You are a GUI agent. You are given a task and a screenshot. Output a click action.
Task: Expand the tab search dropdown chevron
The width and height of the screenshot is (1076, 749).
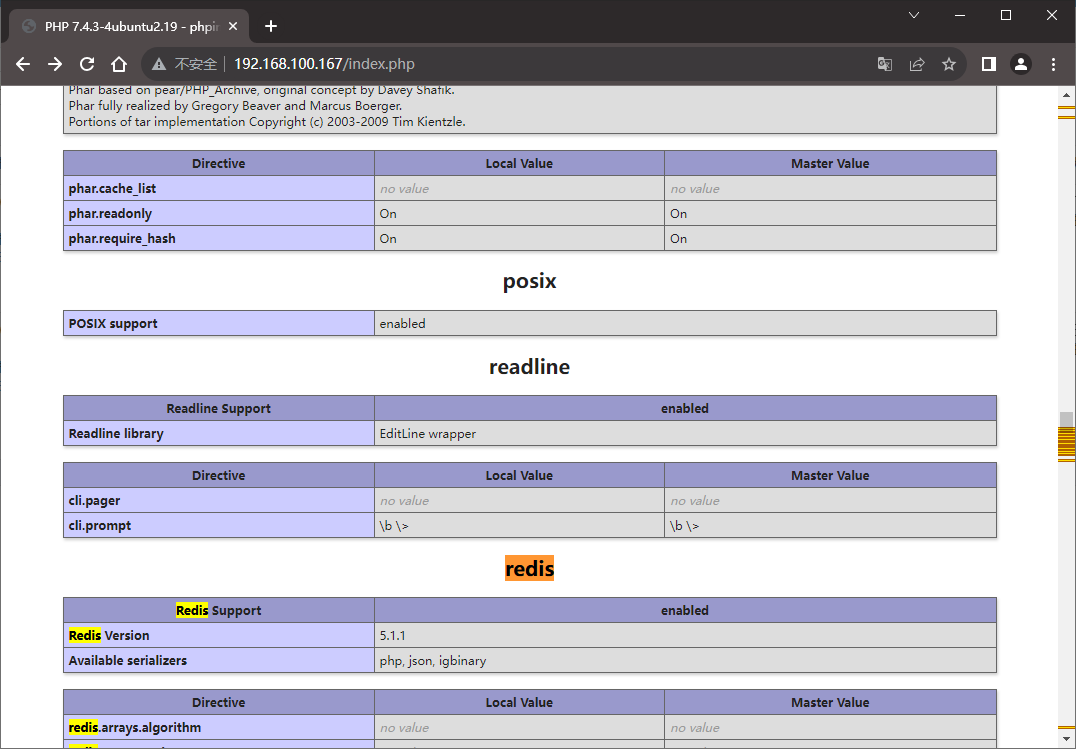pos(914,15)
